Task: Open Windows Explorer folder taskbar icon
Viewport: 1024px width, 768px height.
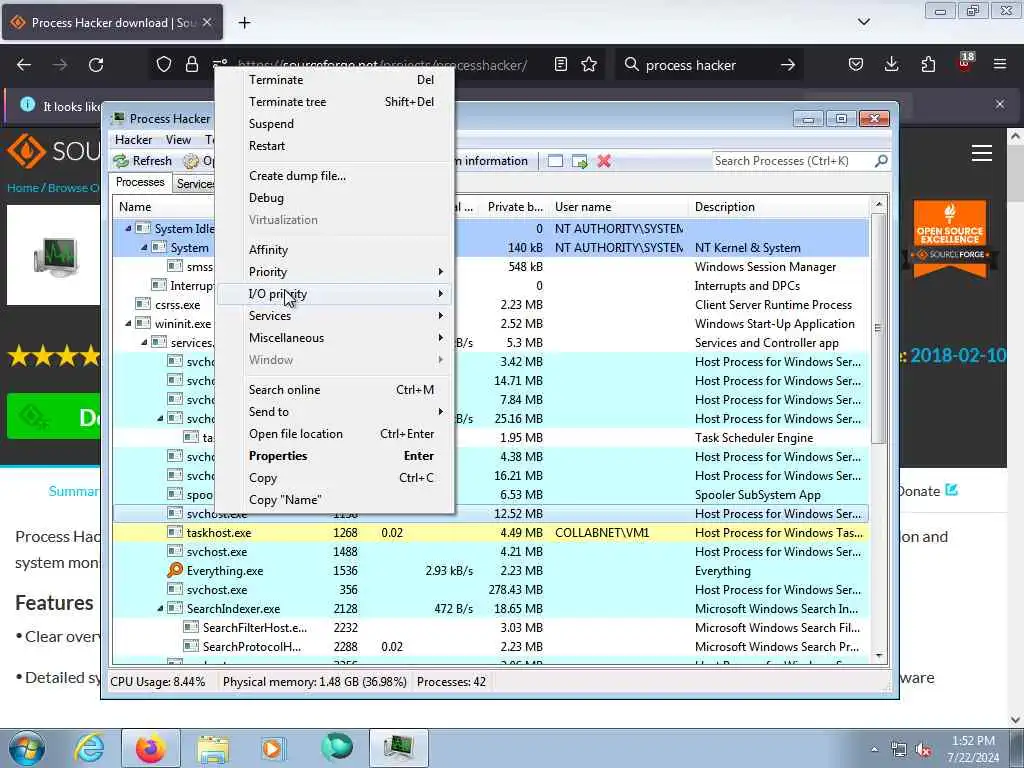Action: 213,748
